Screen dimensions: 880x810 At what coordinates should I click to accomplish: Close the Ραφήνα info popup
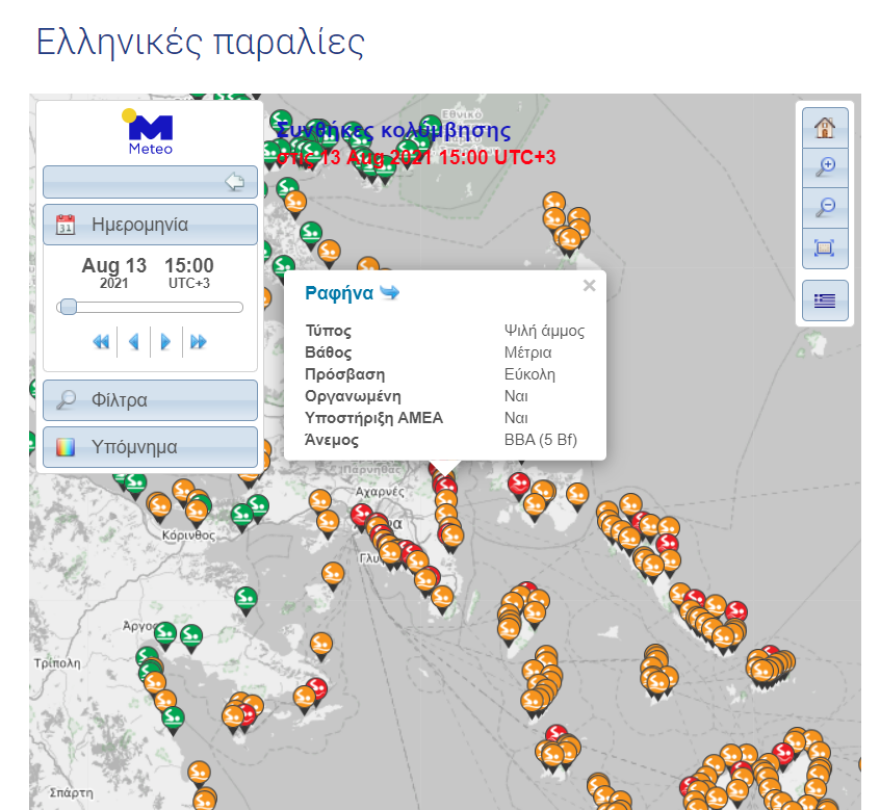[589, 285]
